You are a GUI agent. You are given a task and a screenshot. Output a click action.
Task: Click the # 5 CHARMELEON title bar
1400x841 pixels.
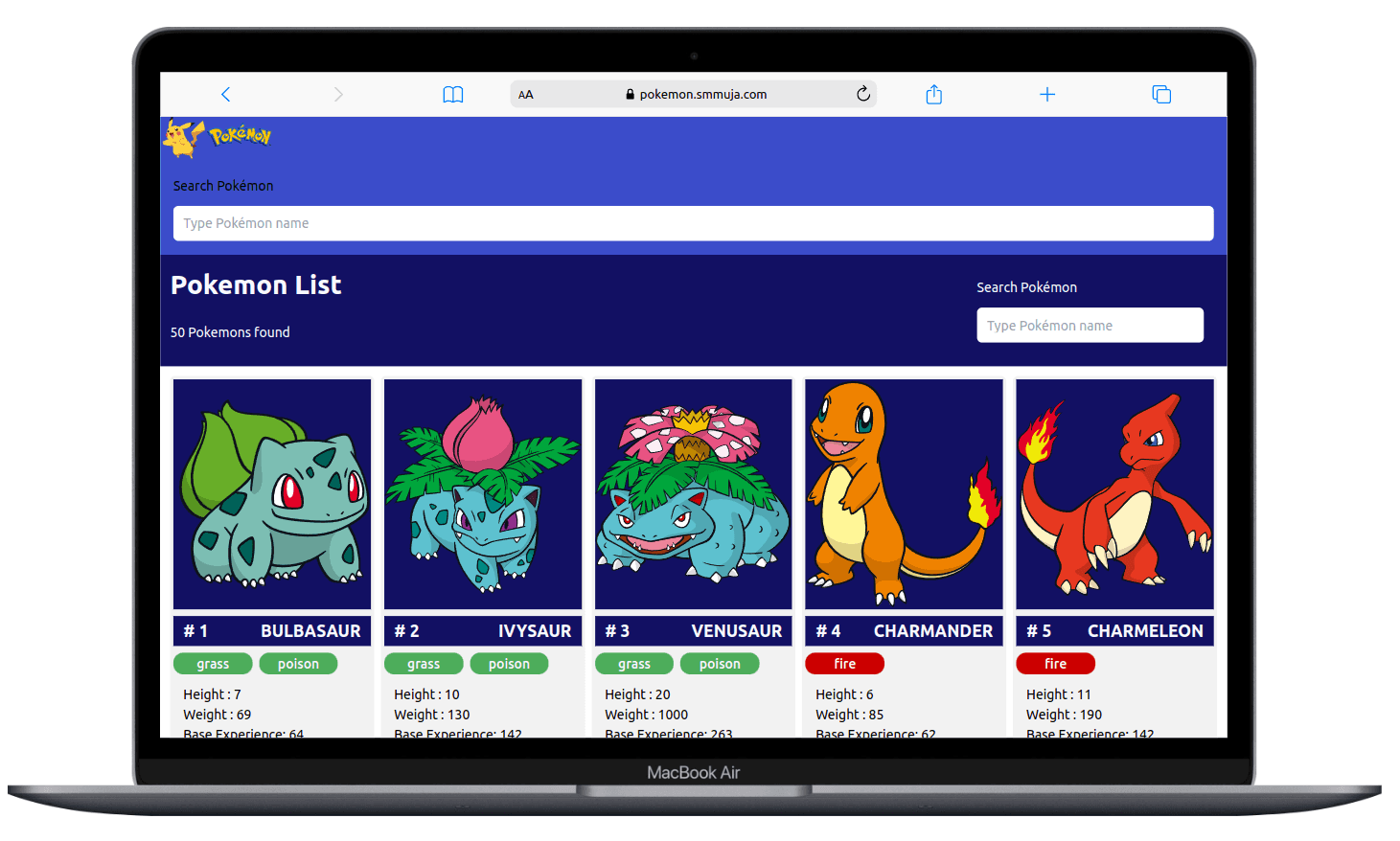[x=1114, y=631]
